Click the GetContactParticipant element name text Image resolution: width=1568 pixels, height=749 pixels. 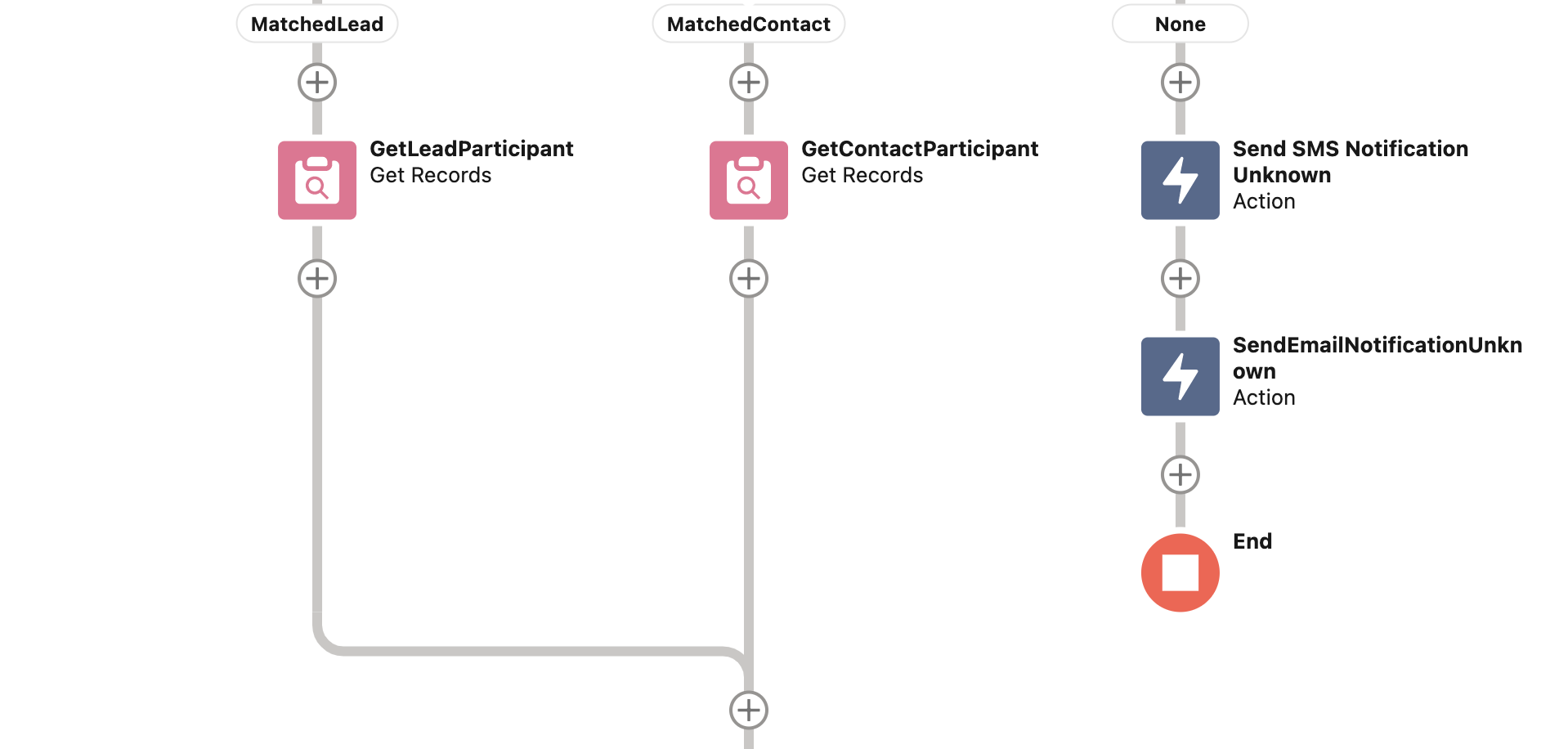pyautogui.click(x=919, y=149)
